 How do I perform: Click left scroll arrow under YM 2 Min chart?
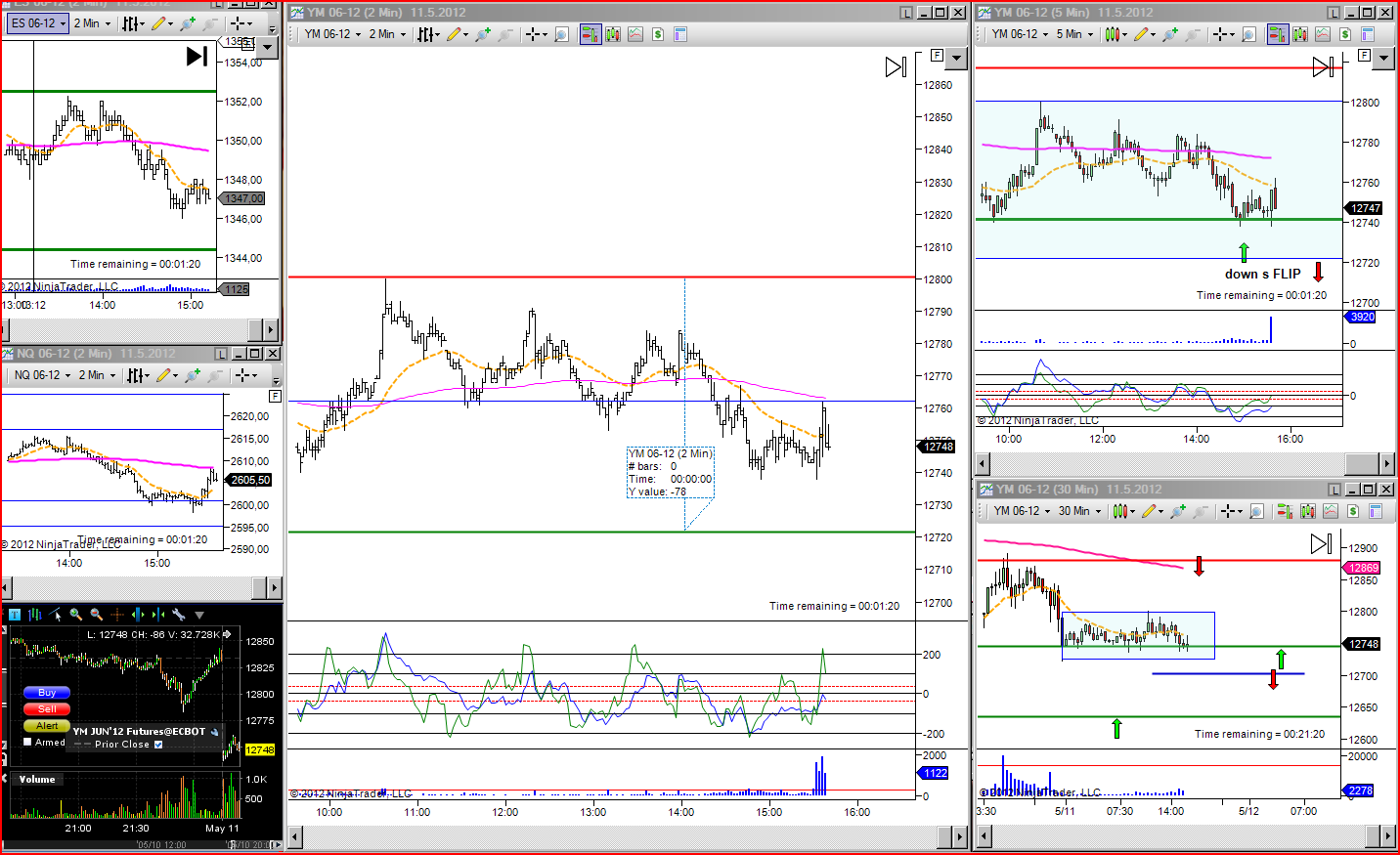295,836
